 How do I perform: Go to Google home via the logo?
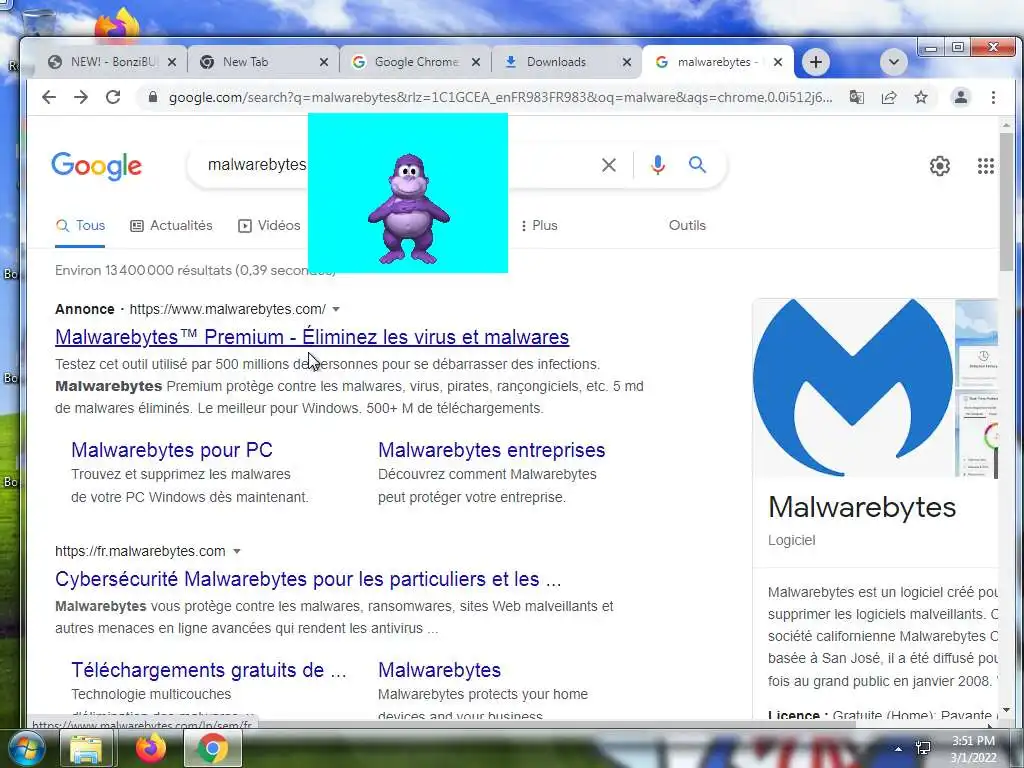click(x=96, y=166)
